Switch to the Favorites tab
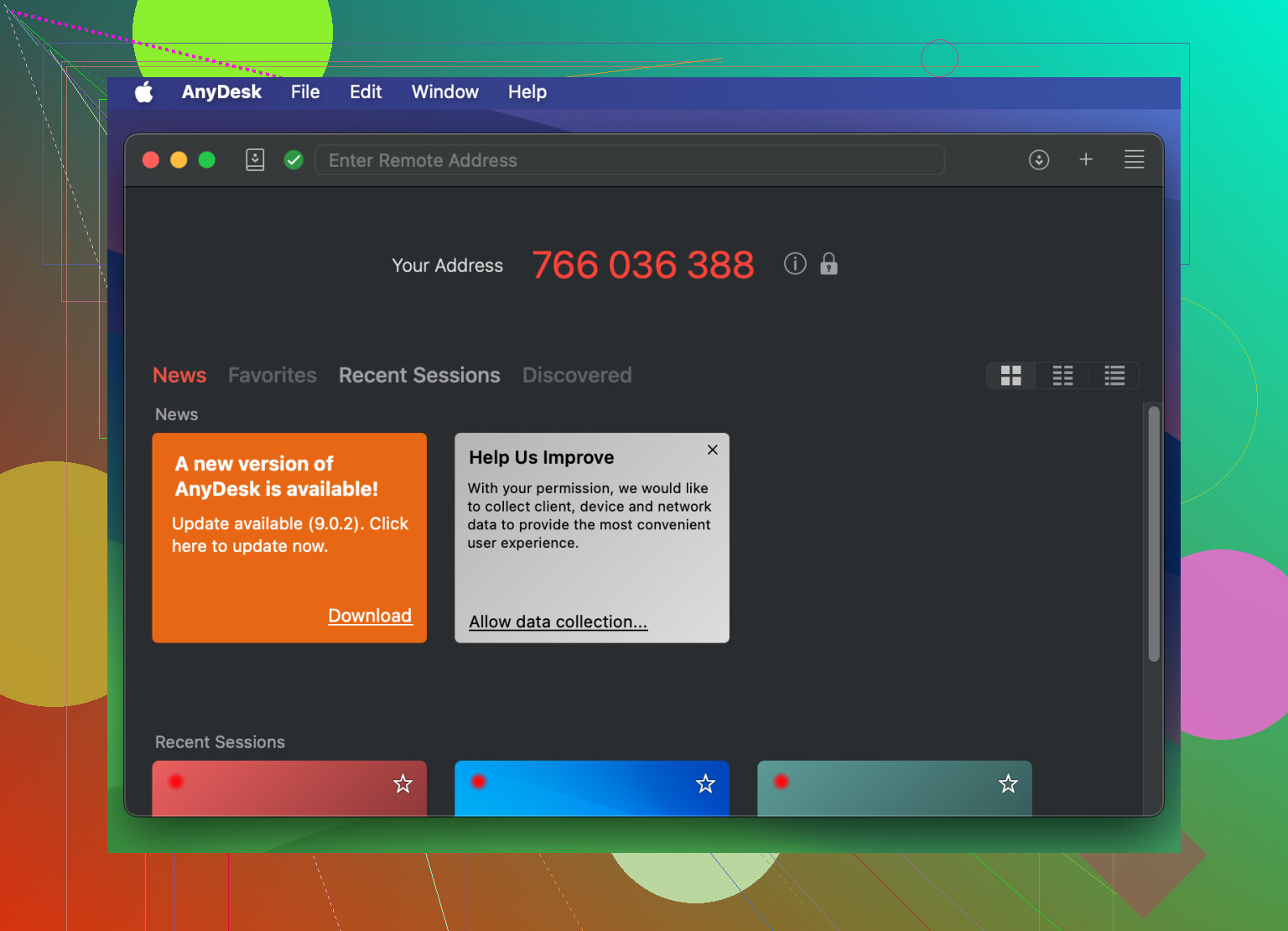Viewport: 1288px width, 931px height. point(273,375)
